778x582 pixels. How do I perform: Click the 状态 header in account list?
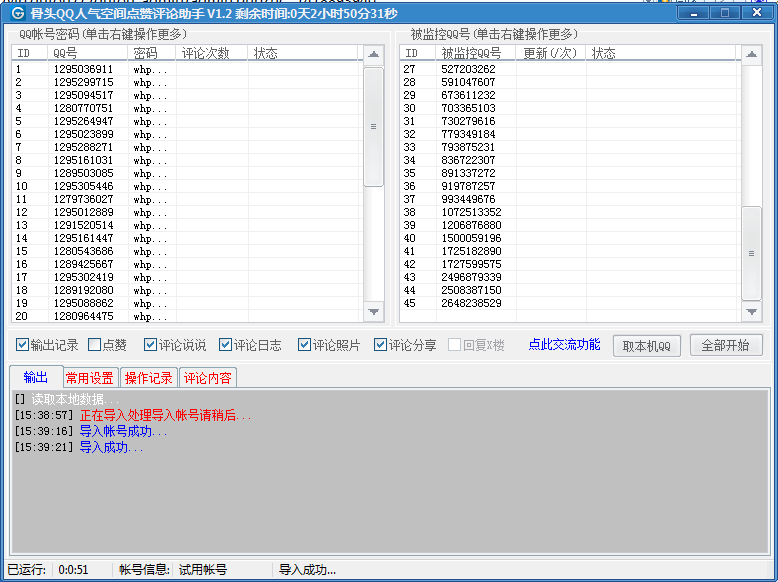303,53
